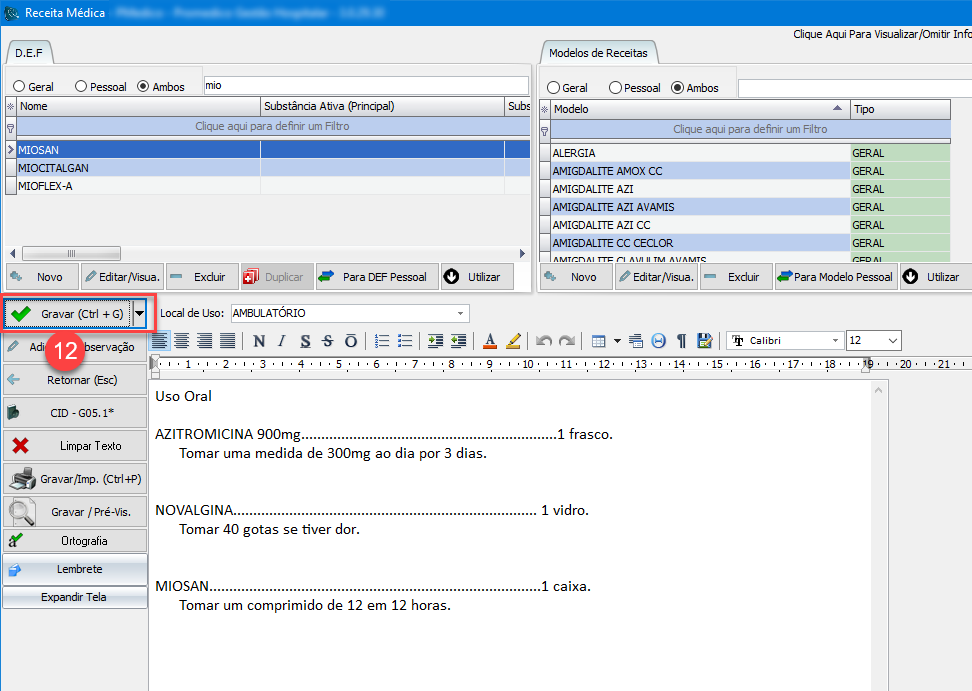
Task: Open the Local de Uso dropdown
Action: click(x=460, y=313)
